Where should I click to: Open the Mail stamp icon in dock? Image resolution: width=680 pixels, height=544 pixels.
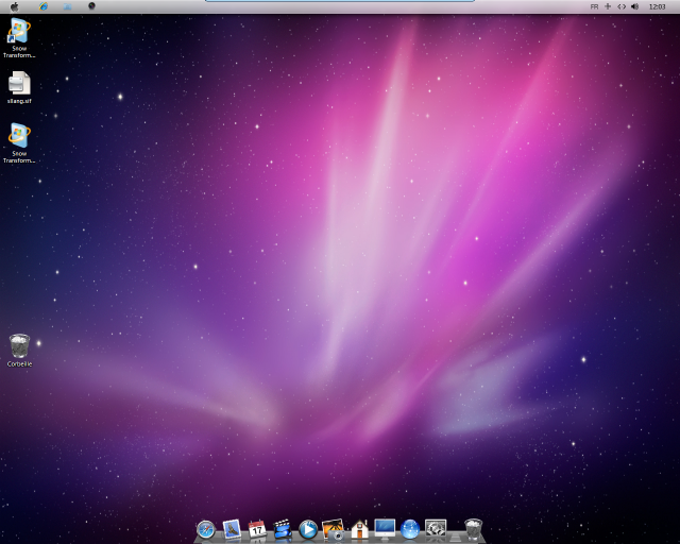pos(232,529)
